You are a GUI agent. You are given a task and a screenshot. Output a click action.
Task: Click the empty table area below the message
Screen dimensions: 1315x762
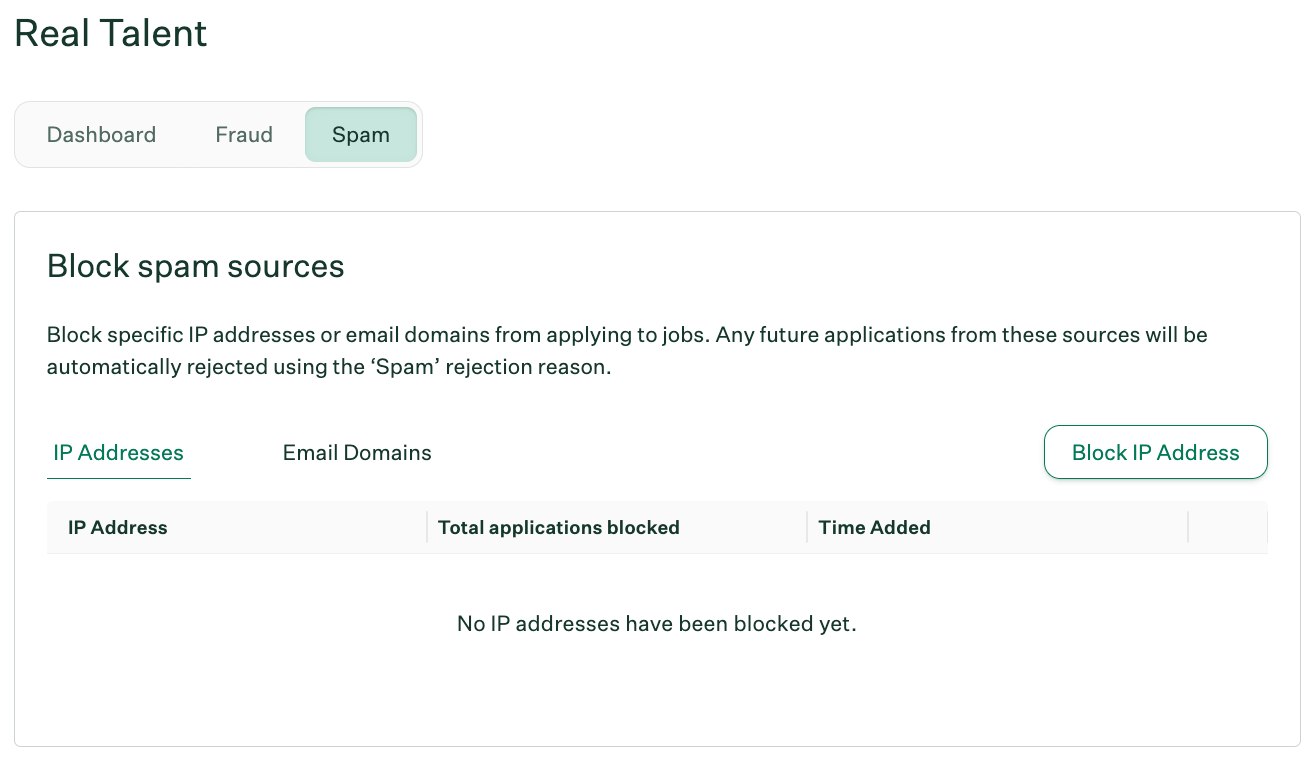pos(657,690)
